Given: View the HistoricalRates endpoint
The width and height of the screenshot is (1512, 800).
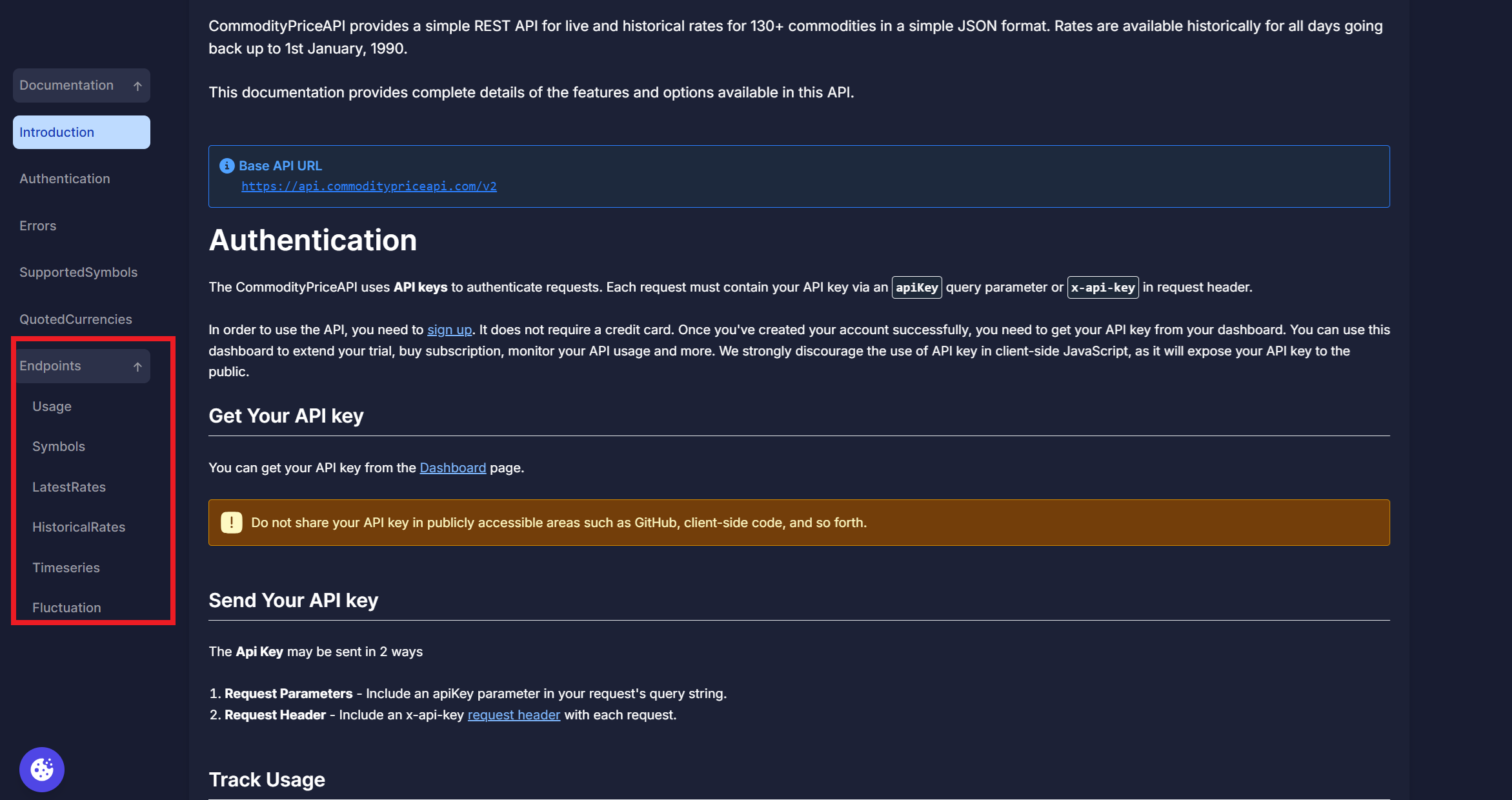Looking at the screenshot, I should (x=79, y=527).
